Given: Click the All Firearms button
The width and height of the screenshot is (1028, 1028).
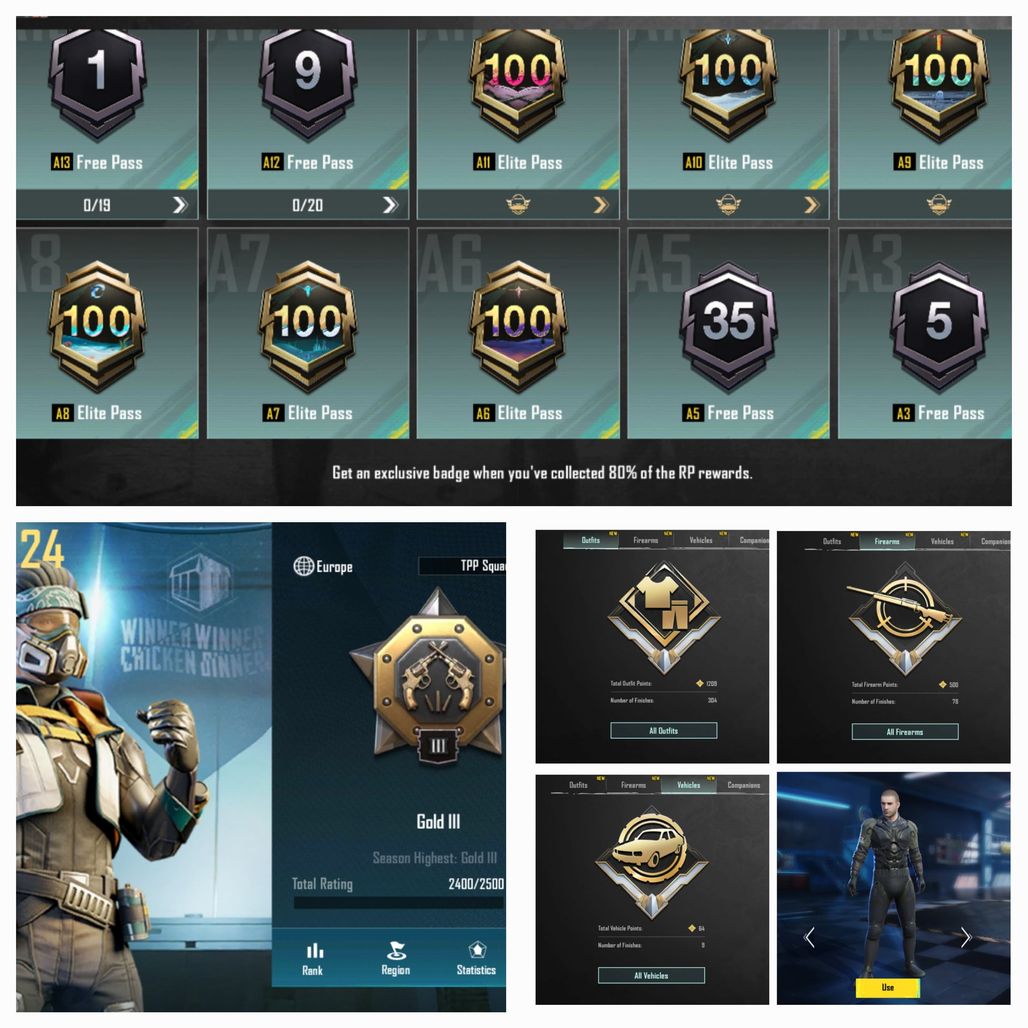Looking at the screenshot, I should click(x=905, y=732).
